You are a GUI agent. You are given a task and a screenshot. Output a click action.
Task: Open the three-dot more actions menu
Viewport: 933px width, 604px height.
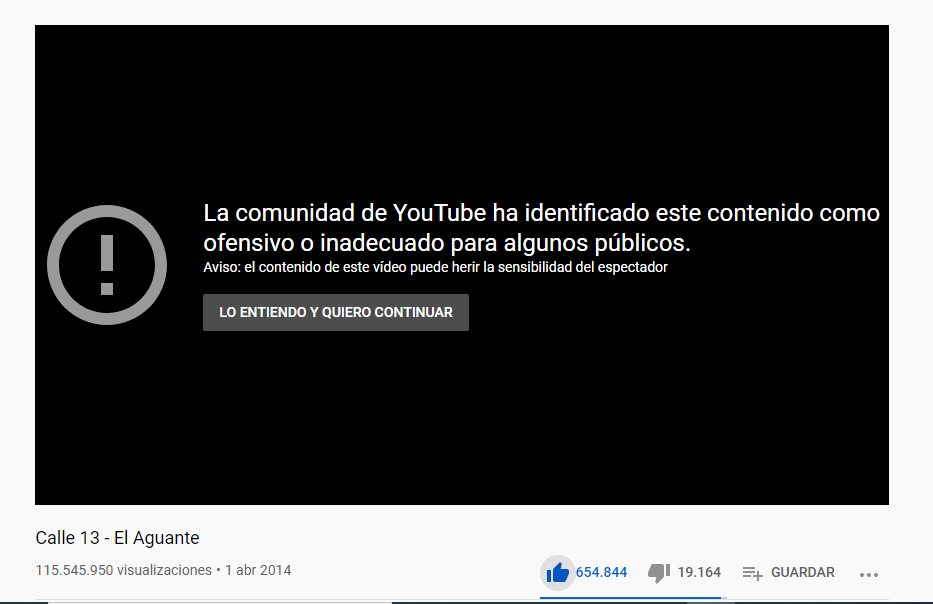[868, 574]
